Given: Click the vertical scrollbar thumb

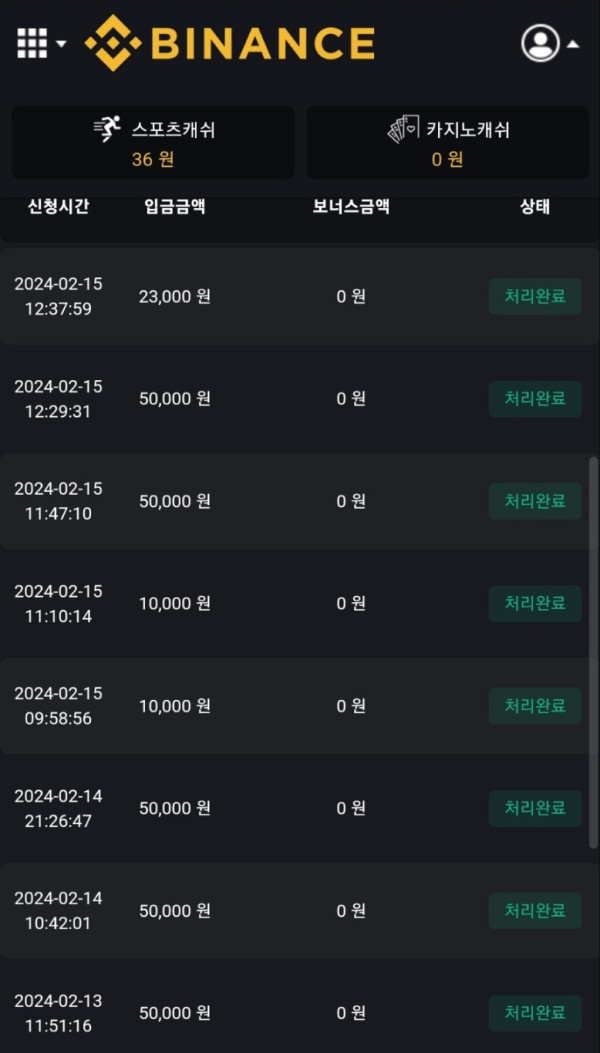Looking at the screenshot, I should coord(593,652).
